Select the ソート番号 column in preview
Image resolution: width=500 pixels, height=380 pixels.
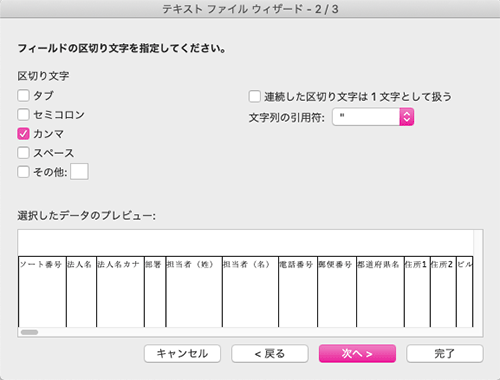pos(42,292)
